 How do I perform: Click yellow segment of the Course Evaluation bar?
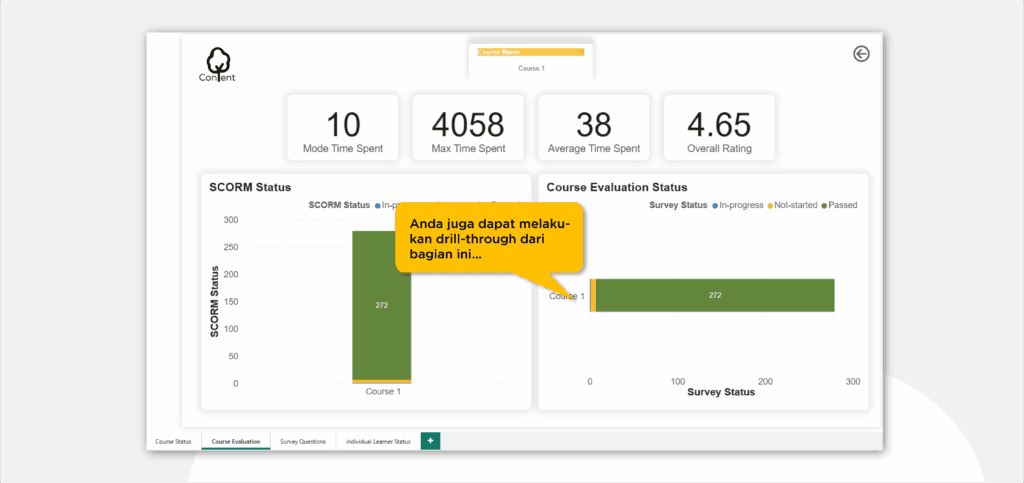pyautogui.click(x=593, y=295)
